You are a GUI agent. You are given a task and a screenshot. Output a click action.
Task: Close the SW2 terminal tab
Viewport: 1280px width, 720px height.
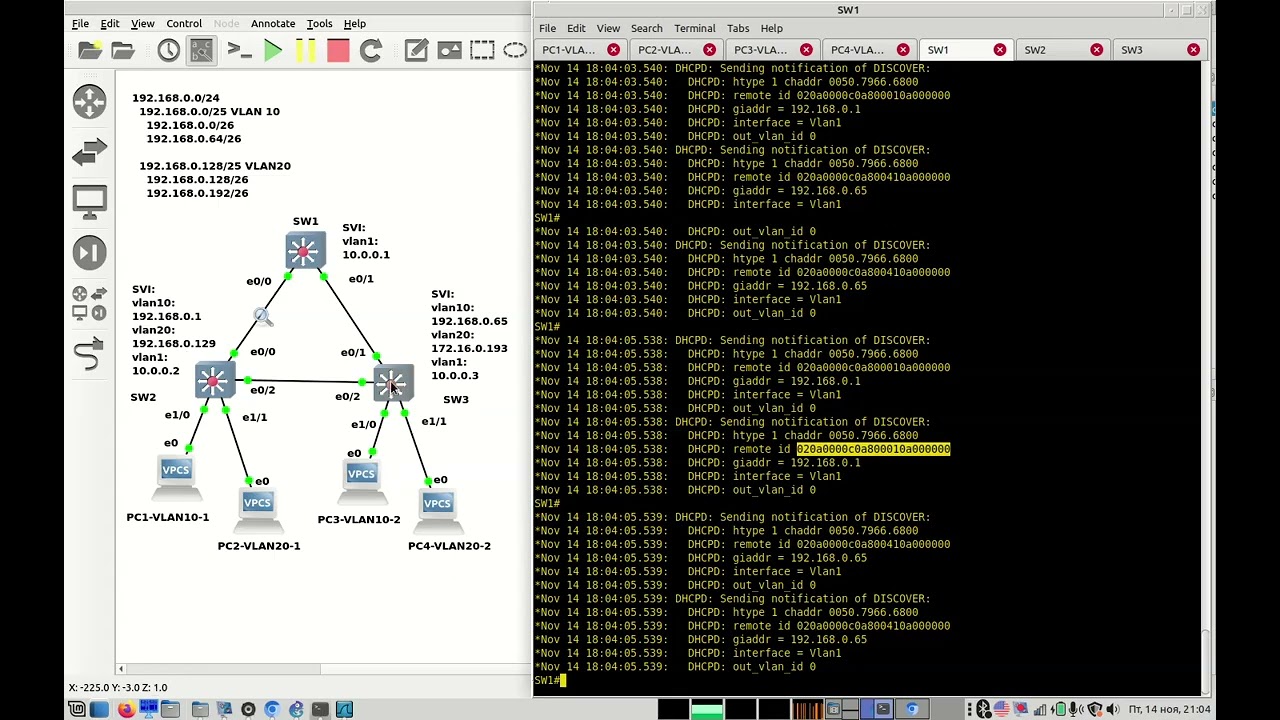[x=1097, y=50]
